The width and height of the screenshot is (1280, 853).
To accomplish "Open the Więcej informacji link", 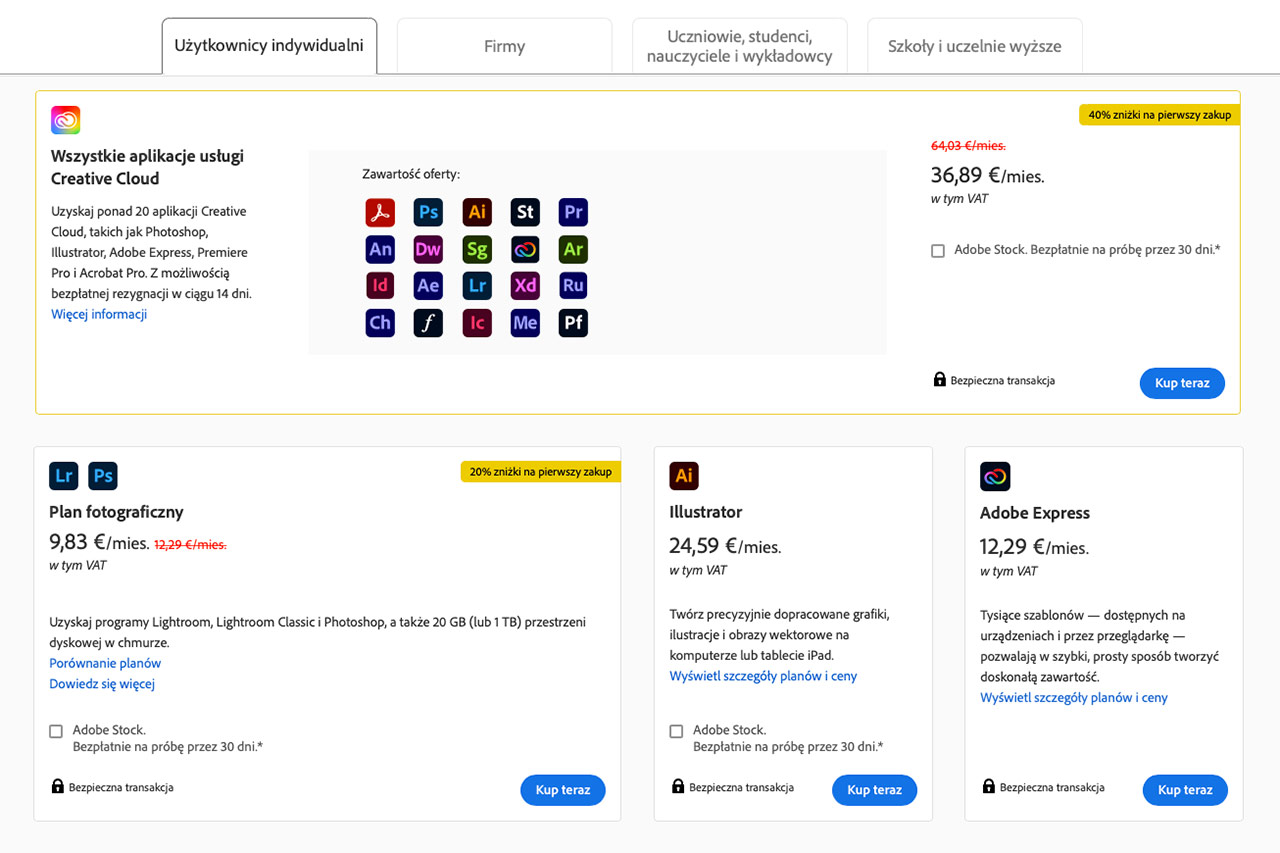I will (99, 314).
